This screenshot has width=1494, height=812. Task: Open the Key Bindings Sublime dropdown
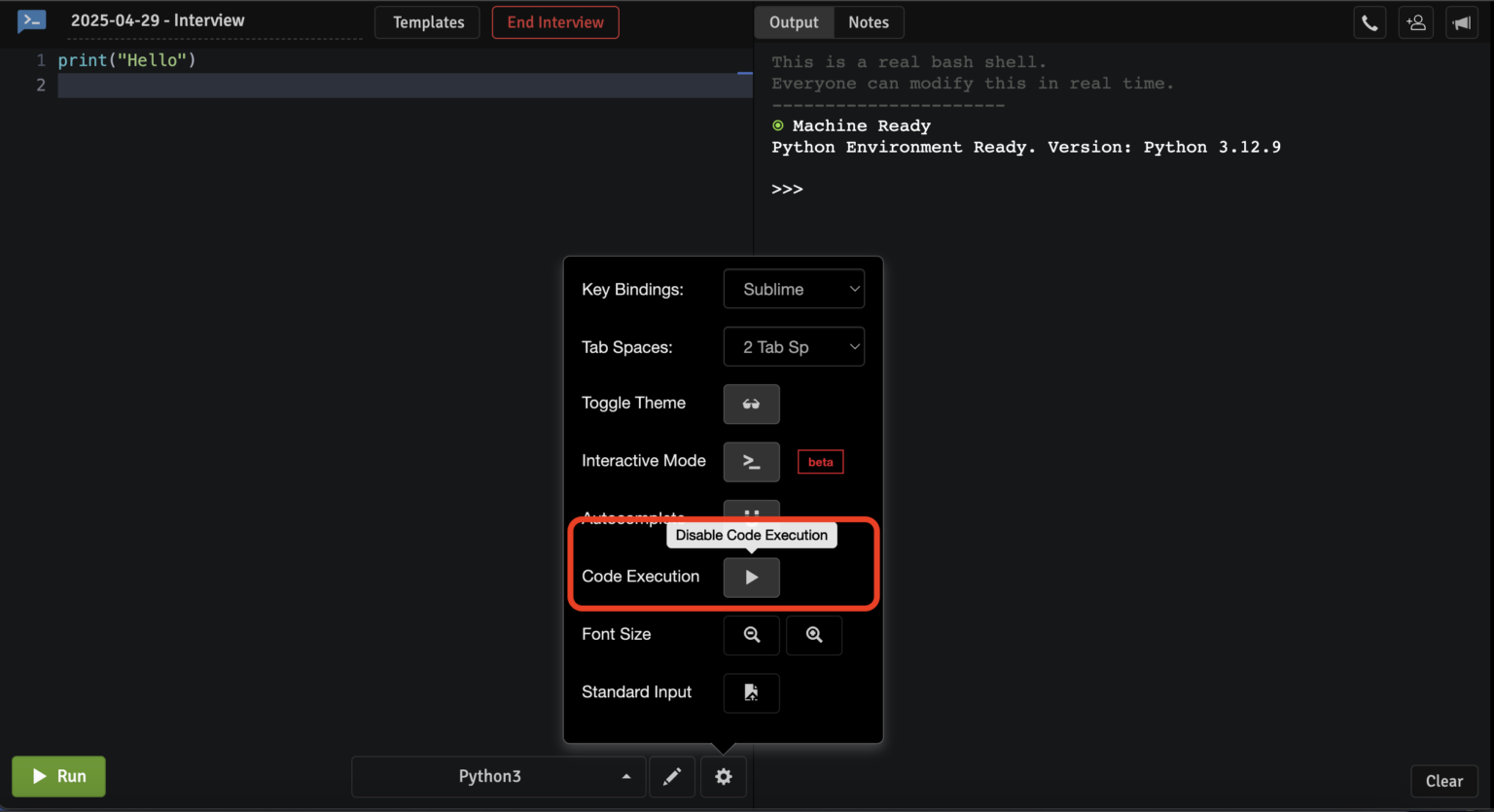[794, 289]
